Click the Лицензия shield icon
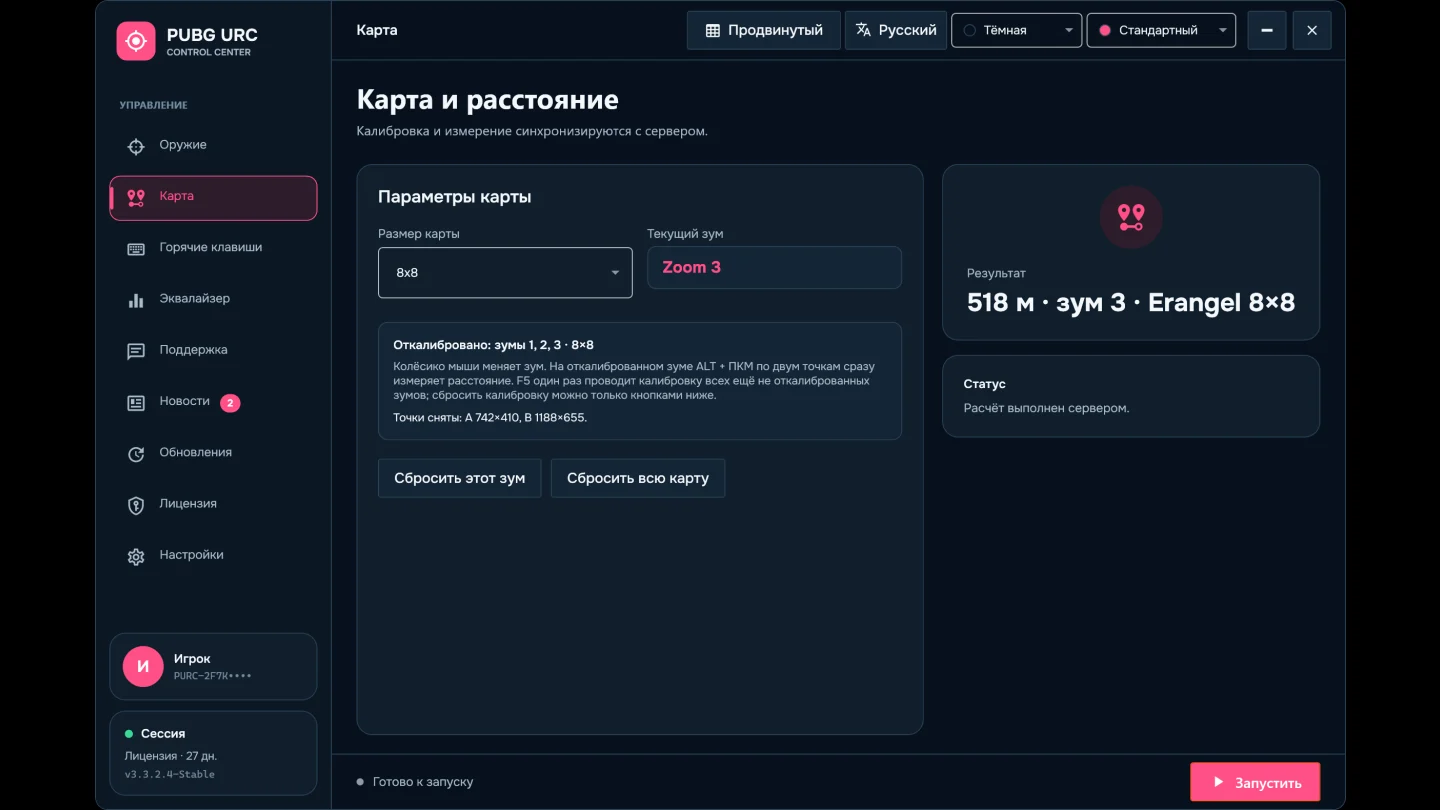The height and width of the screenshot is (810, 1440). 136,505
